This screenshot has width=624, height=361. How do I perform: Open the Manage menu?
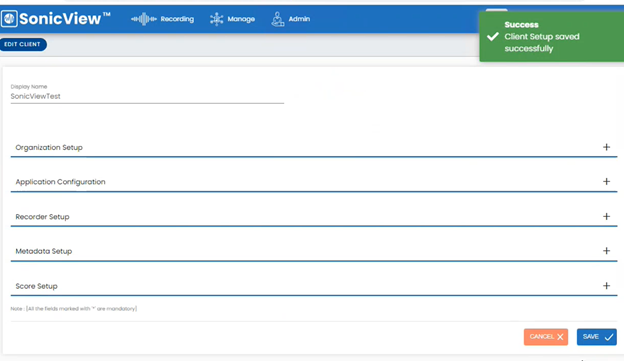click(232, 19)
